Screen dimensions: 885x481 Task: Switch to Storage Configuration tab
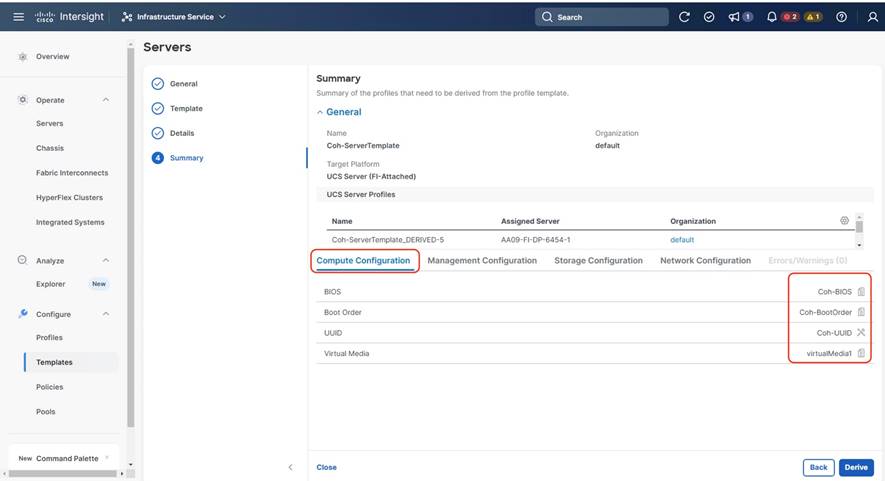click(598, 260)
